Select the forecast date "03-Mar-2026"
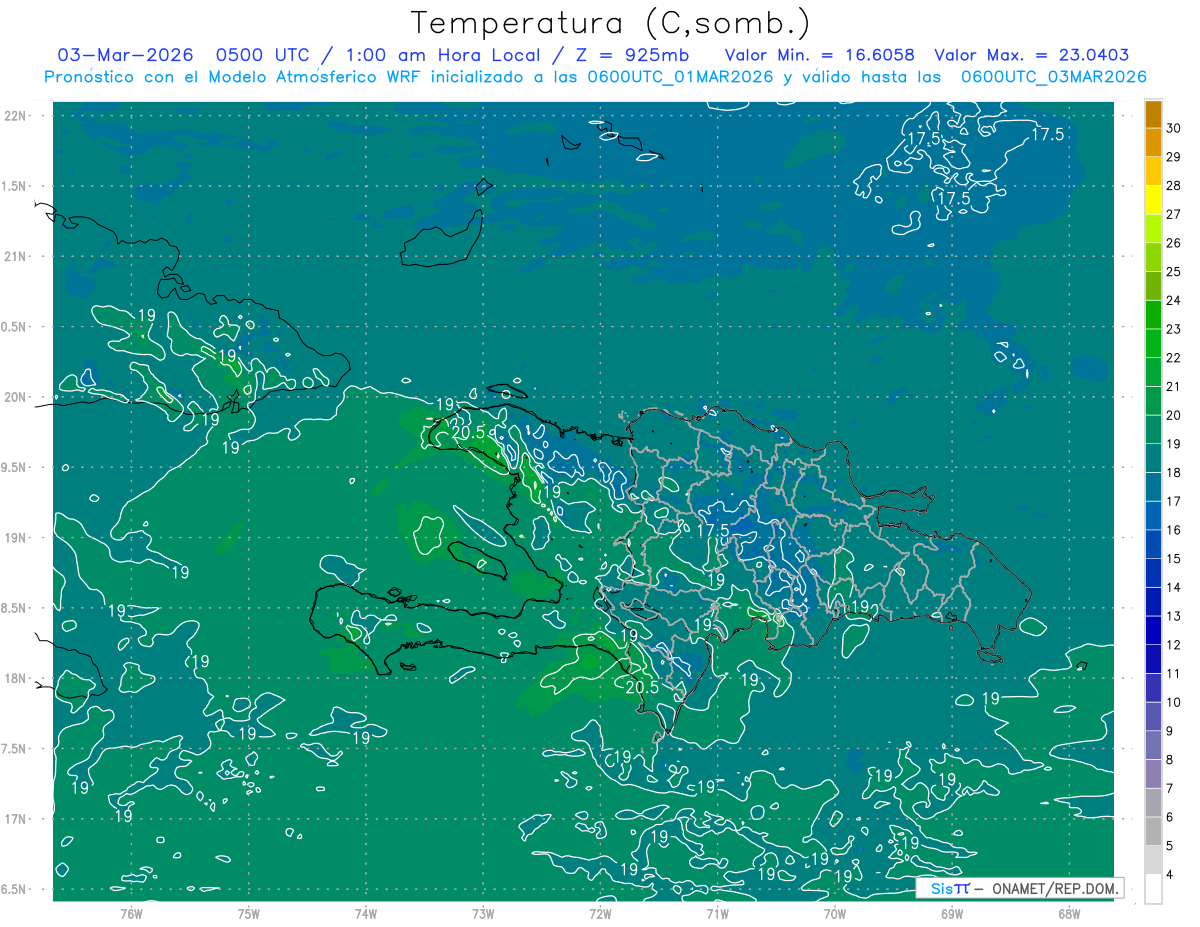 coord(126,55)
